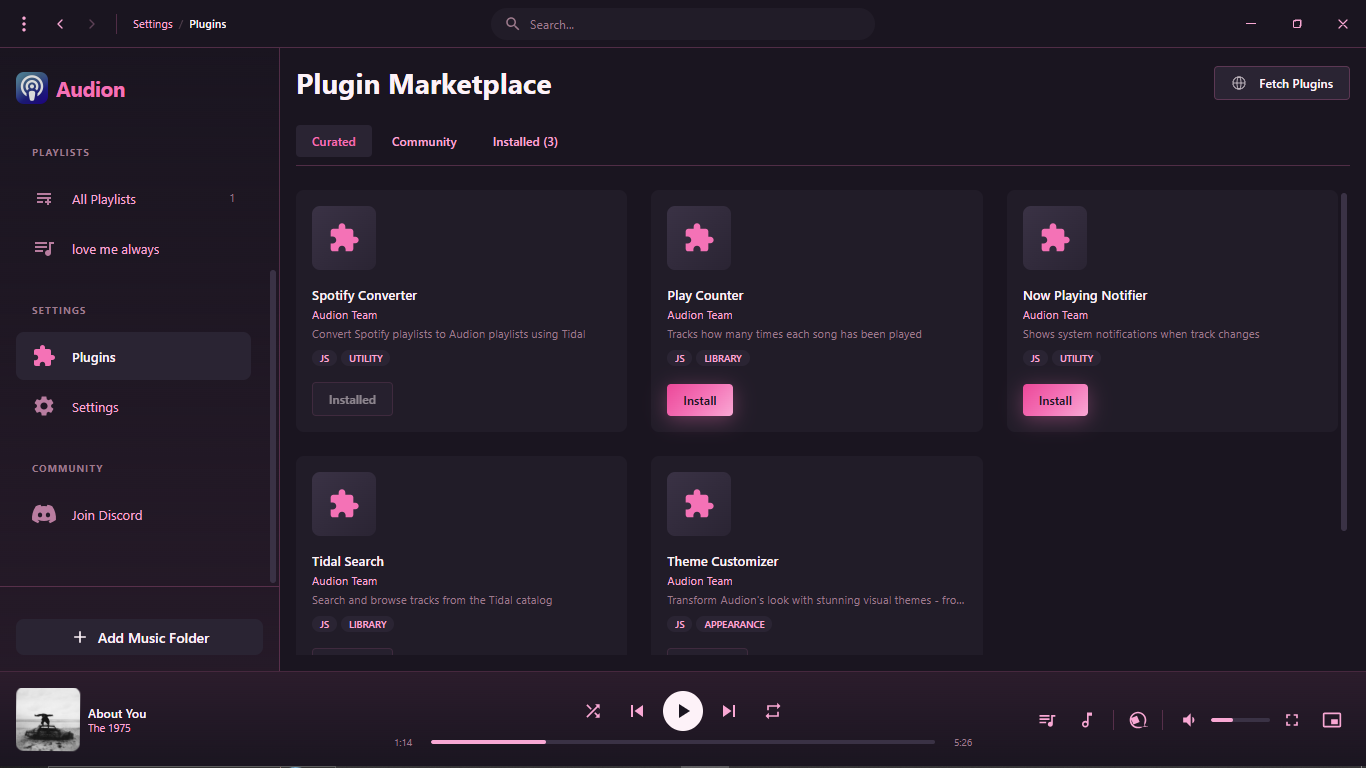Click the total duration 5:26
The image size is (1366, 768).
coord(963,743)
